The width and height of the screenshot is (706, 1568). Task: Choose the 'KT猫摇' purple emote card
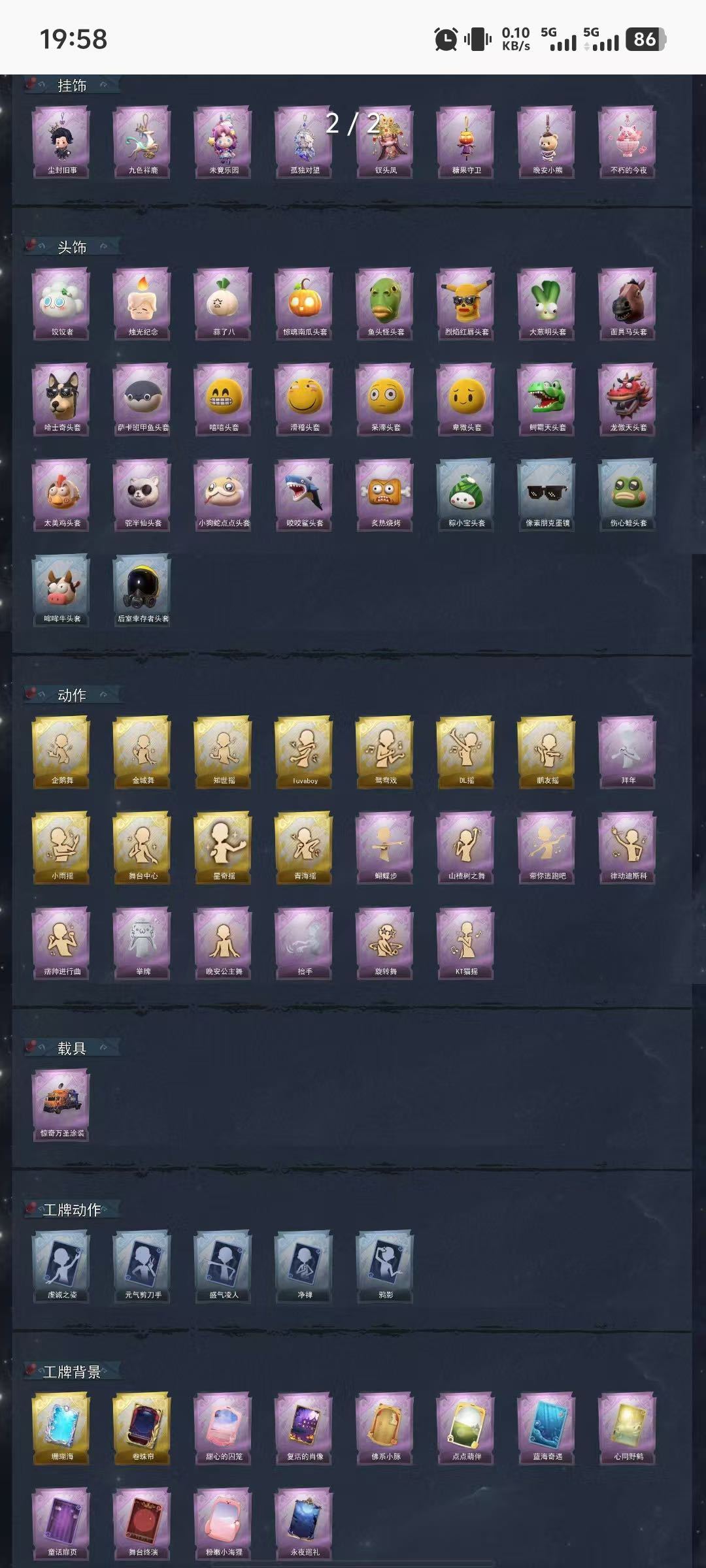(466, 943)
